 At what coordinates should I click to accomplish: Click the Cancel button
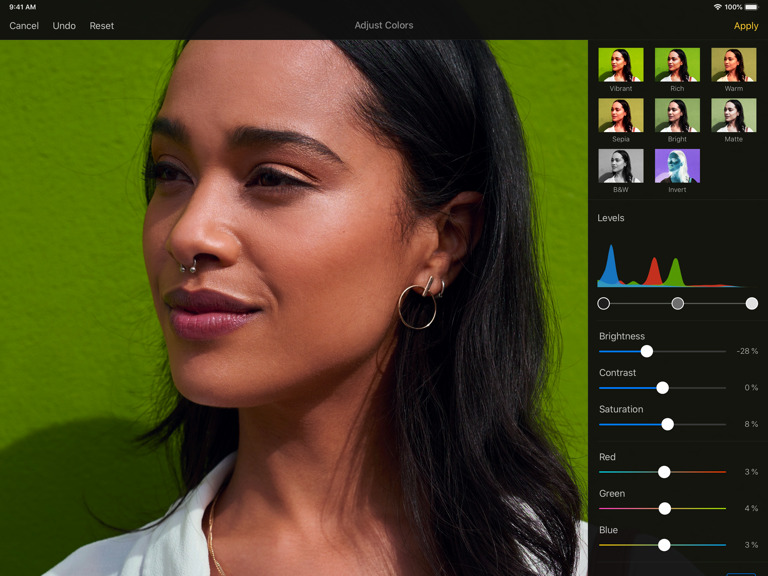pos(24,26)
